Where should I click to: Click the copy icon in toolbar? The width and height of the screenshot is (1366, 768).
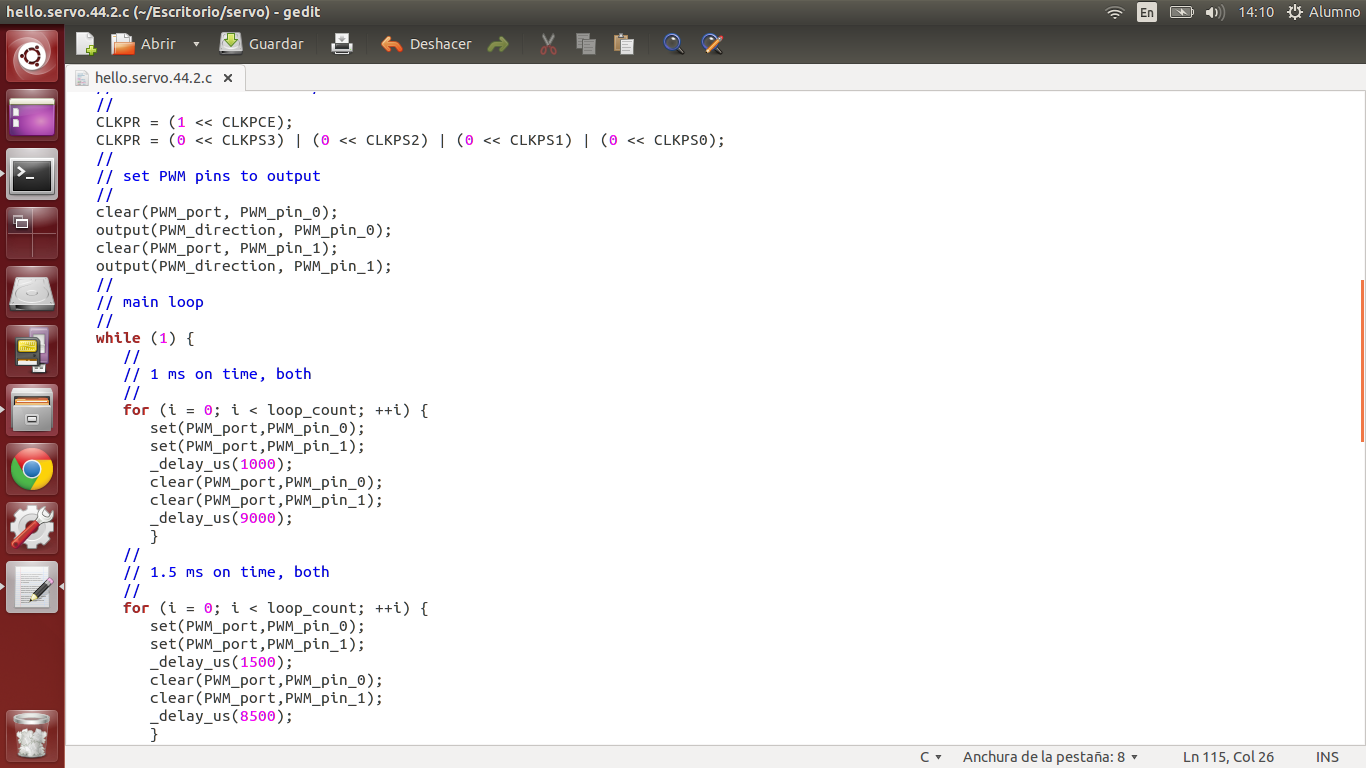pos(586,44)
